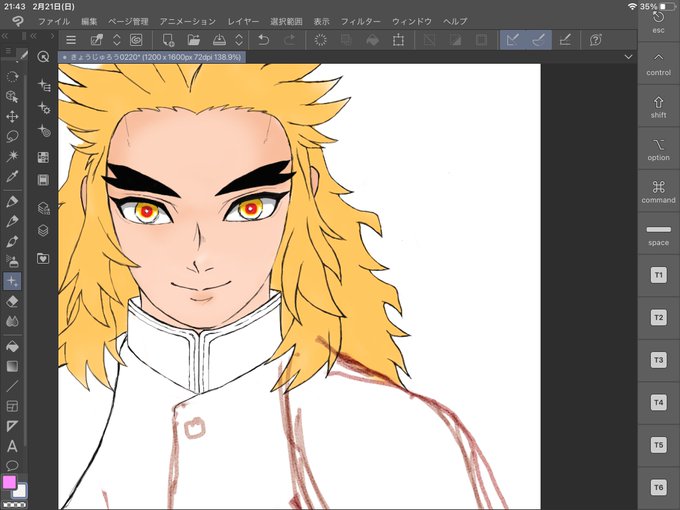Toggle the option modifier key

(658, 149)
